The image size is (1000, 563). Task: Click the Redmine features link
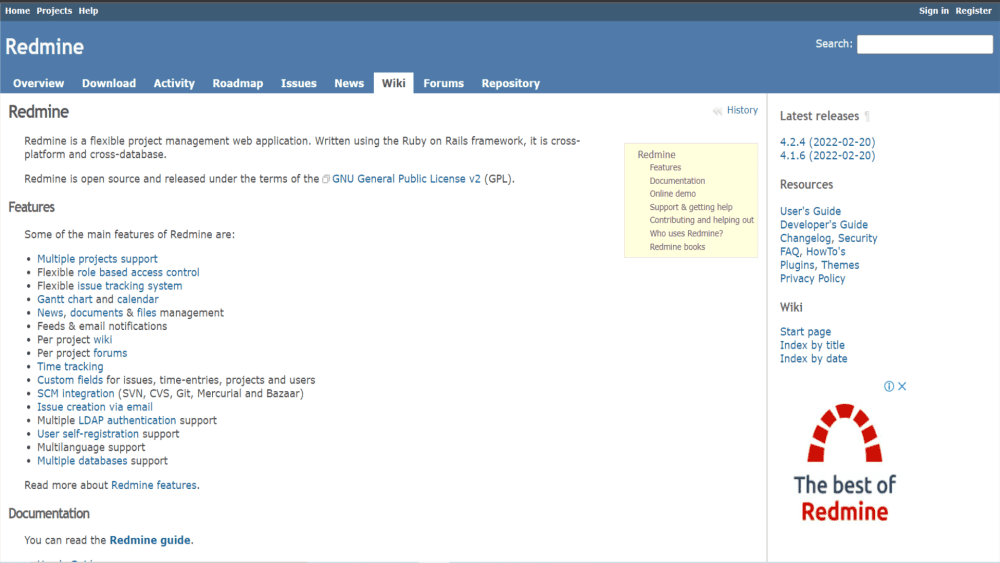tap(154, 485)
